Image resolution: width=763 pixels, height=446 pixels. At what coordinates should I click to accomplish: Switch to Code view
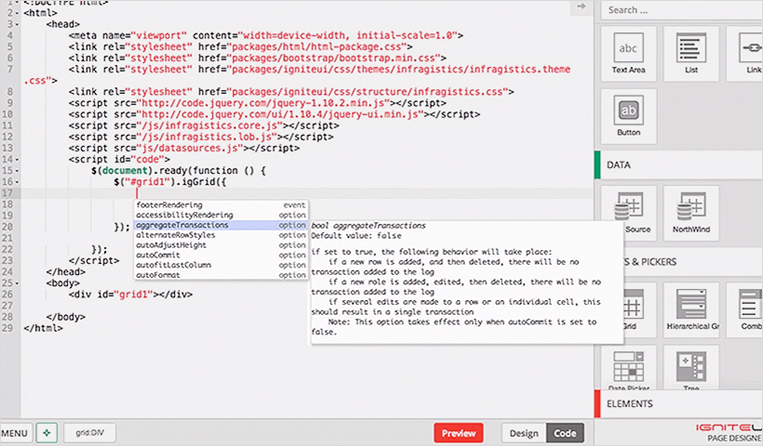[566, 433]
